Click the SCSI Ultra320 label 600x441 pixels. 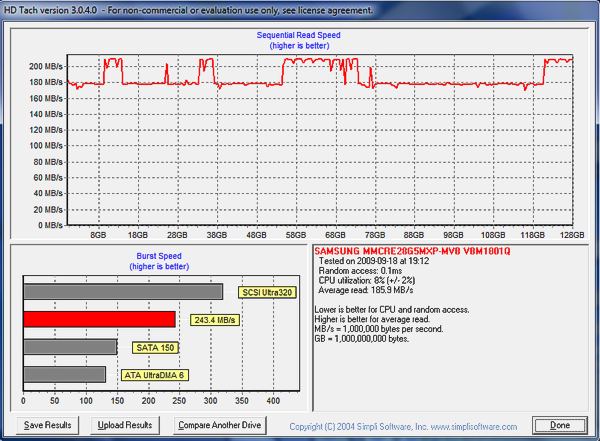pos(267,292)
